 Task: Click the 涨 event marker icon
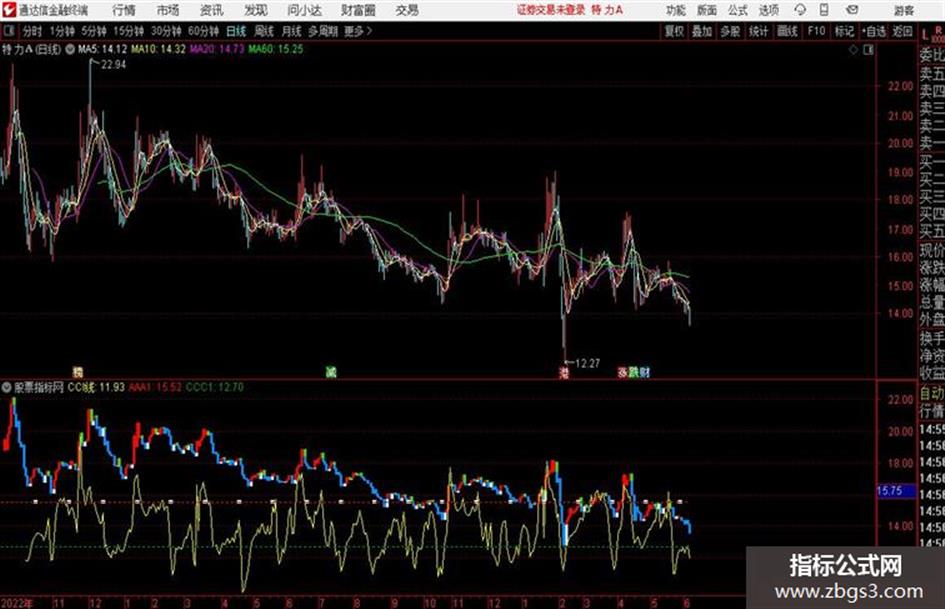(623, 373)
